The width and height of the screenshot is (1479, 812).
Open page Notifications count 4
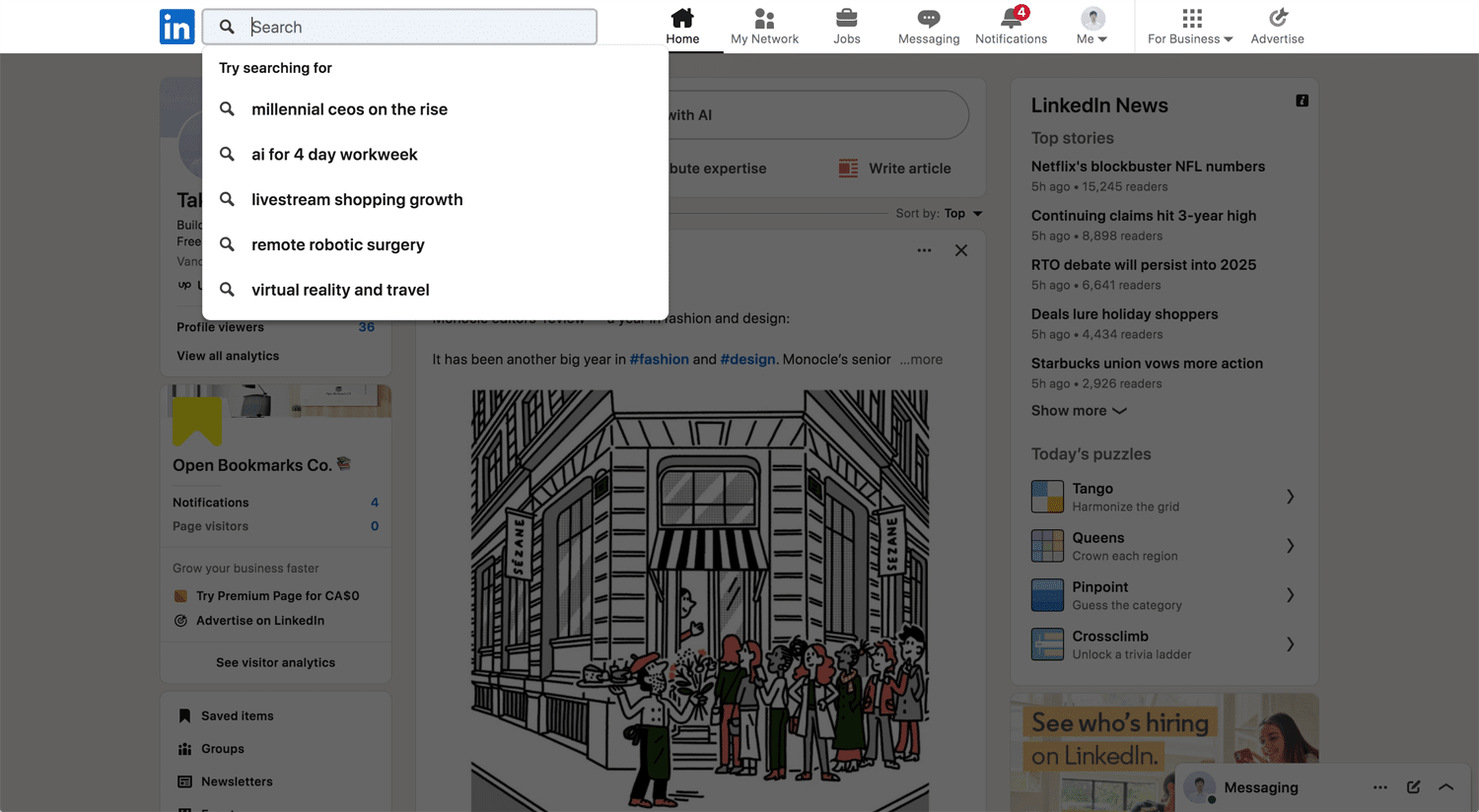[x=375, y=503]
